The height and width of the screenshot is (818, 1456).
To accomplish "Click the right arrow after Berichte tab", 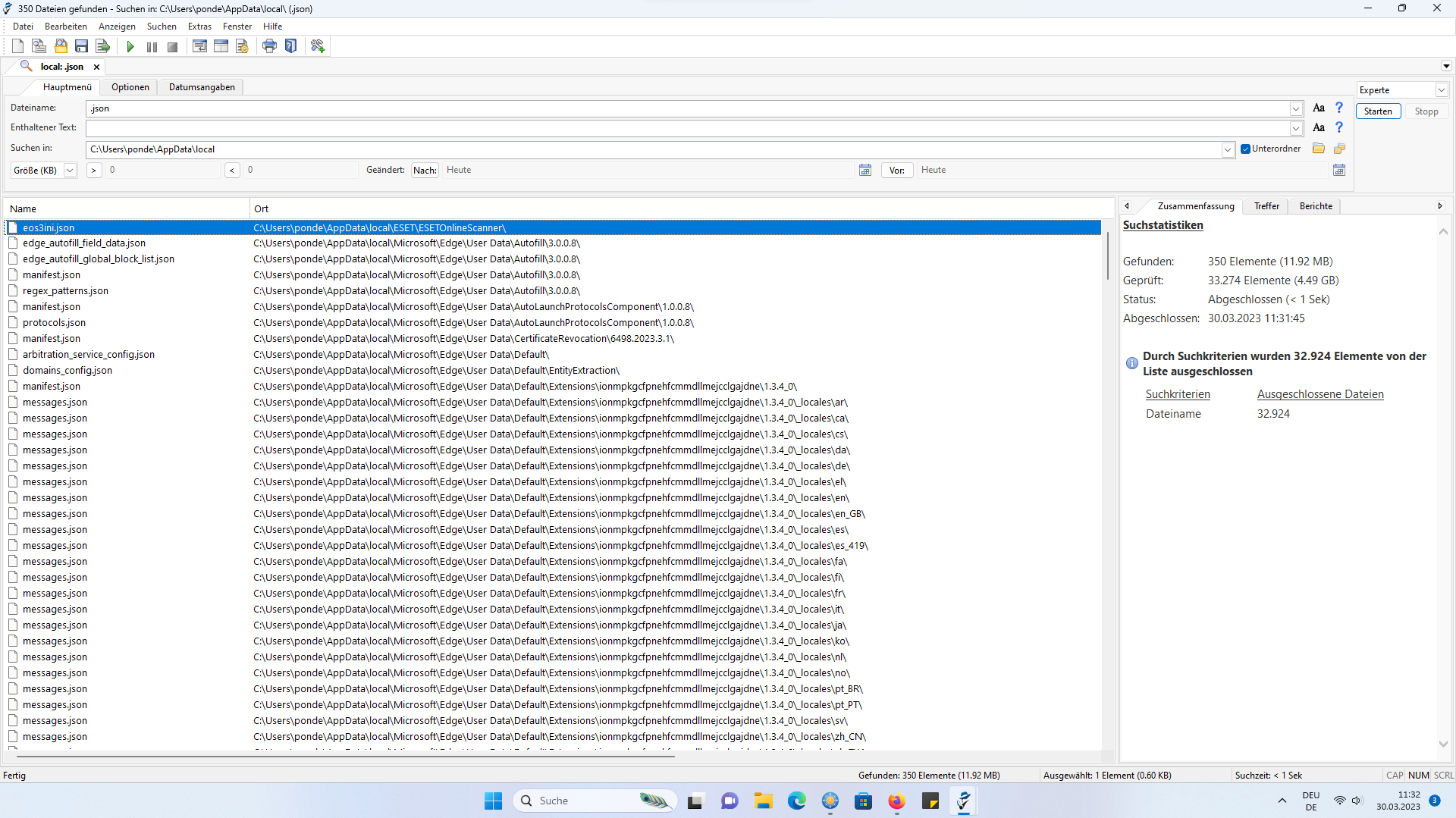I will click(1440, 206).
